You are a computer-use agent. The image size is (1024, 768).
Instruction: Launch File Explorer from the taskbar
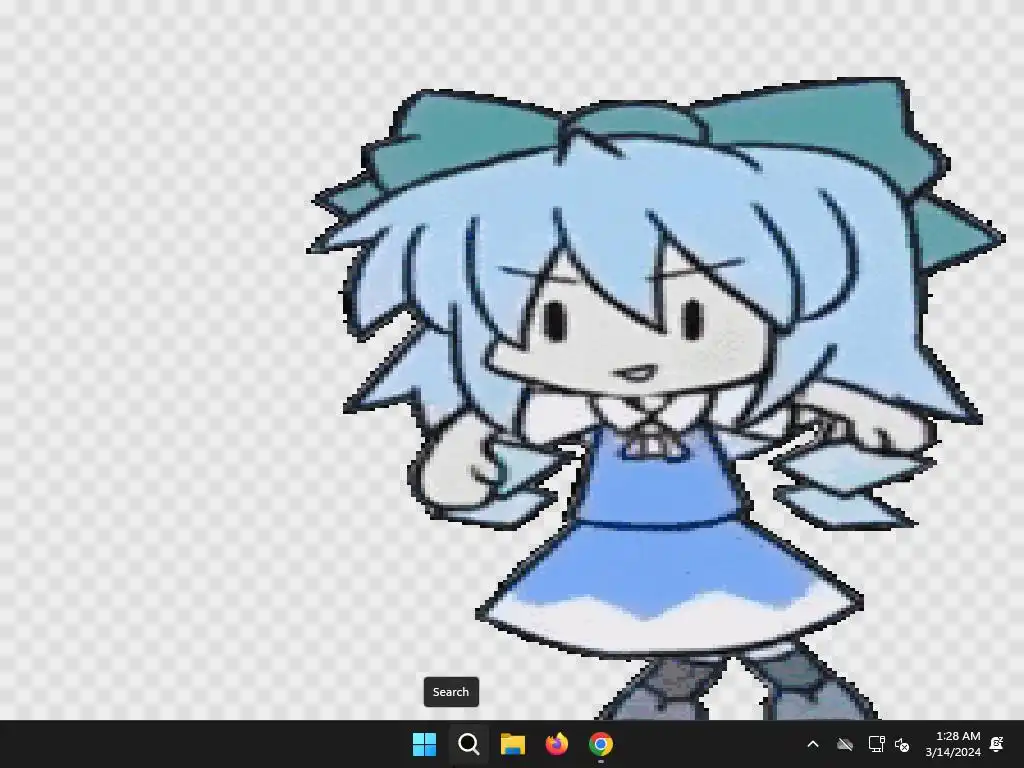coord(513,744)
